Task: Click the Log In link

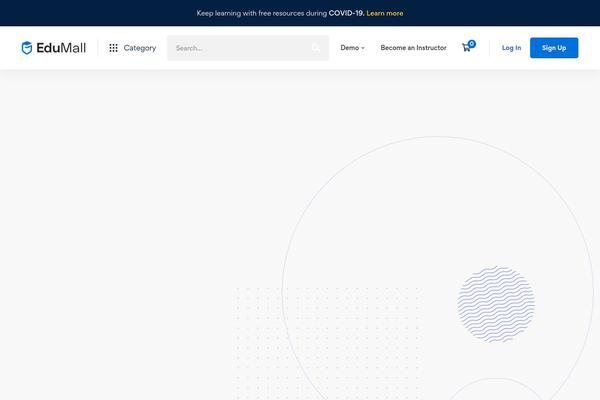Action: coord(511,48)
